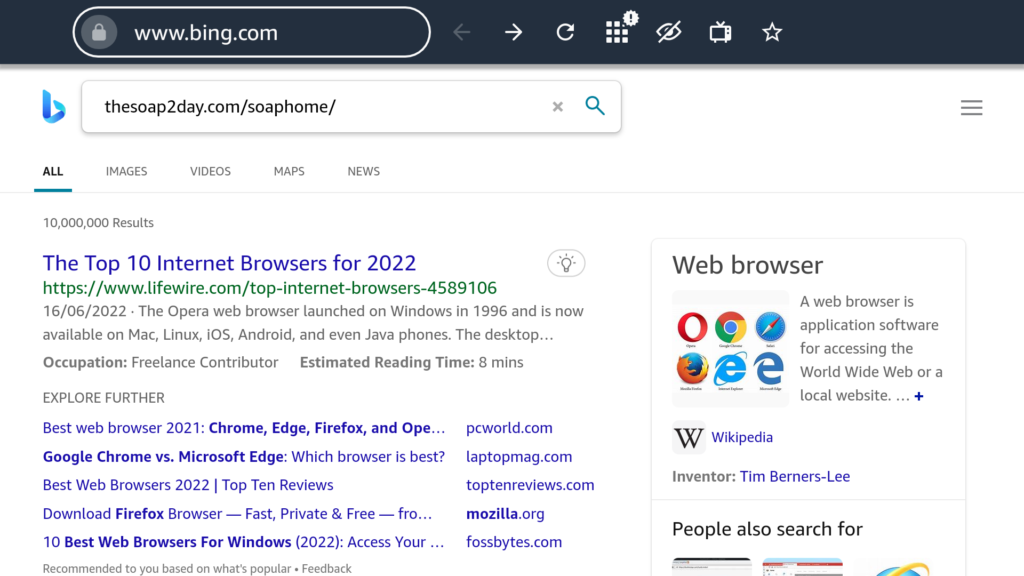Click the Bing logo

[53, 107]
